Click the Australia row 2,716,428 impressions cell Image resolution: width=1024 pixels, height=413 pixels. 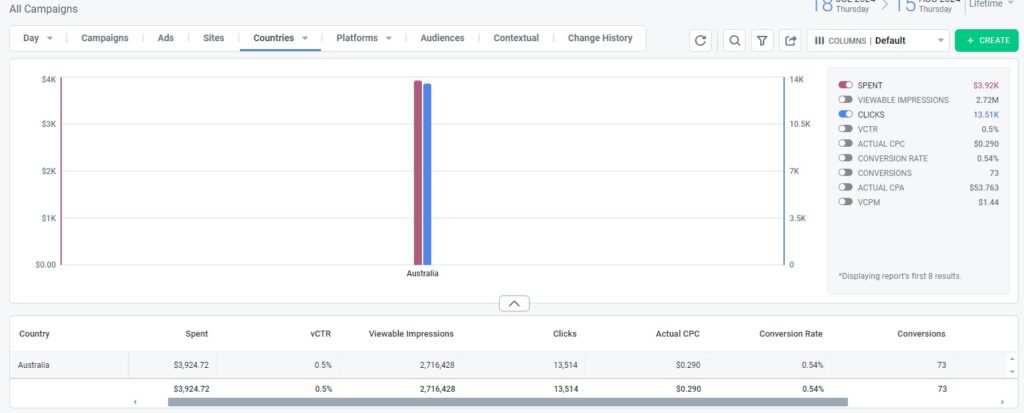[x=438, y=365]
